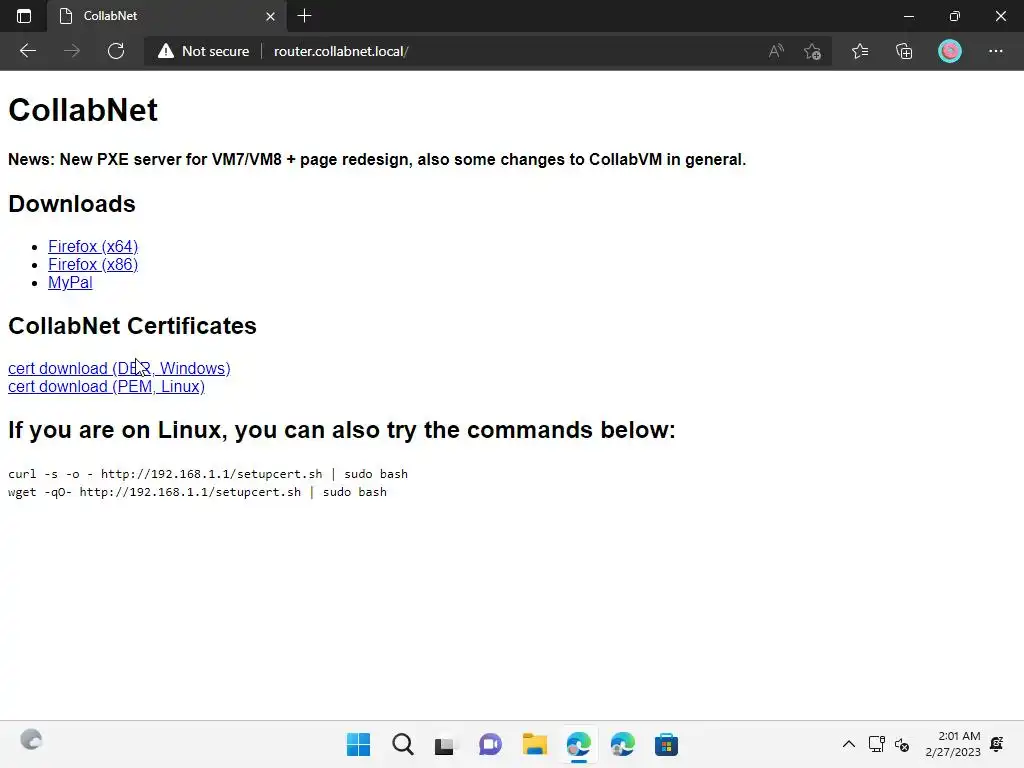Select the CollabNet browser tab
This screenshot has height=768, width=1024.
click(167, 16)
